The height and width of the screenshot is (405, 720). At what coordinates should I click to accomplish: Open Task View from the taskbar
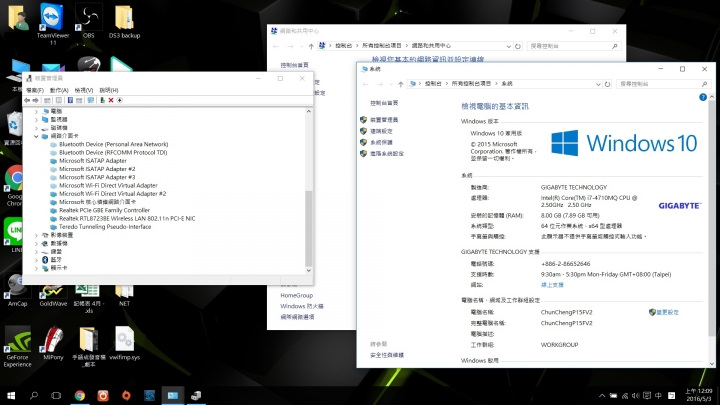[x=56, y=395]
